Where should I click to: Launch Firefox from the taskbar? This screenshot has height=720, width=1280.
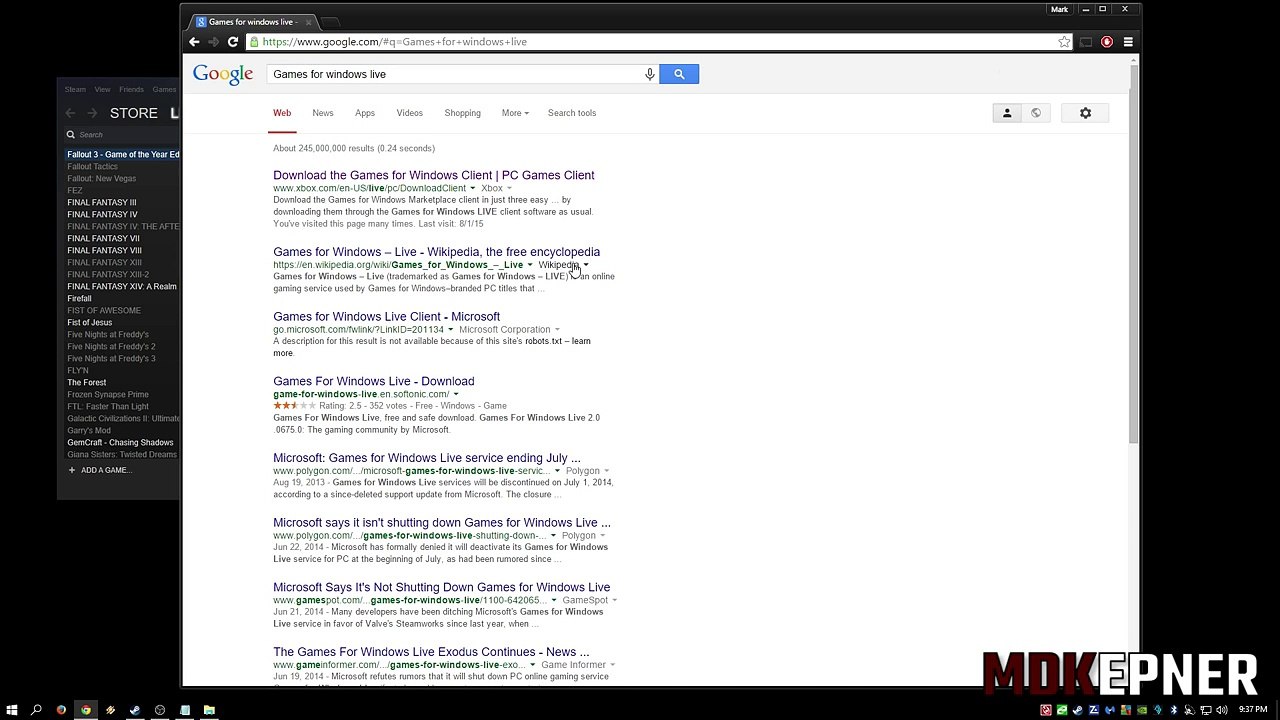[x=61, y=710]
